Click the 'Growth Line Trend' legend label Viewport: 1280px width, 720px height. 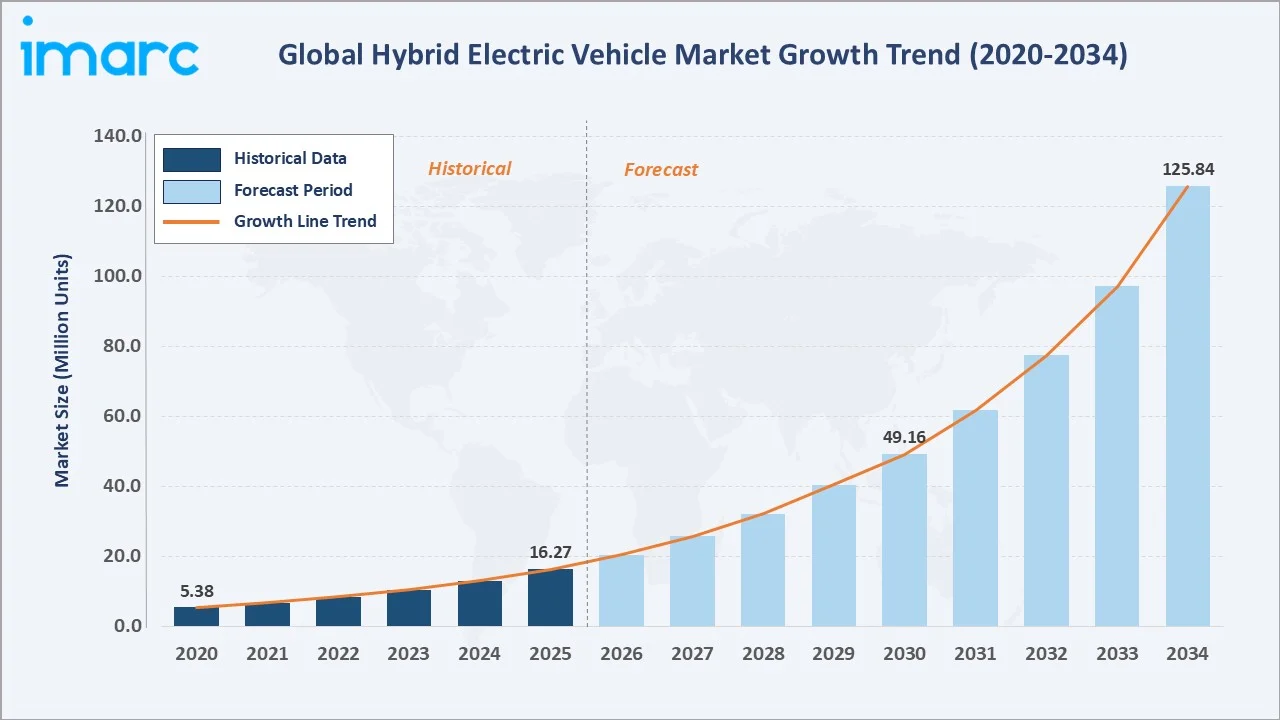305,222
